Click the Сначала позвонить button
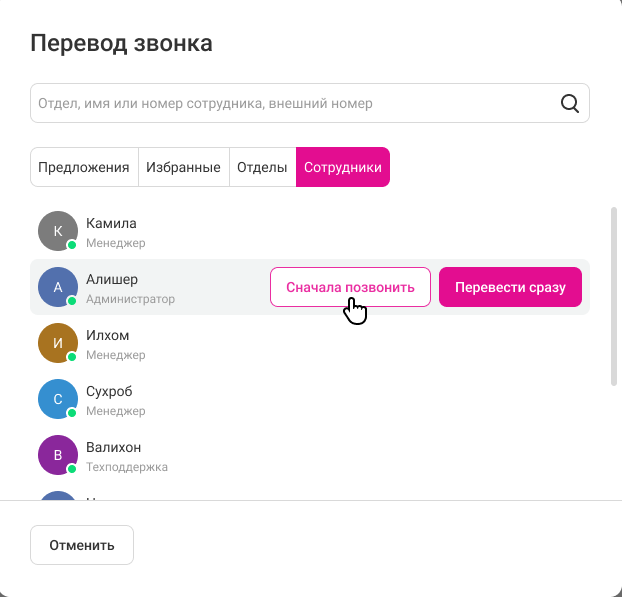 pyautogui.click(x=350, y=287)
